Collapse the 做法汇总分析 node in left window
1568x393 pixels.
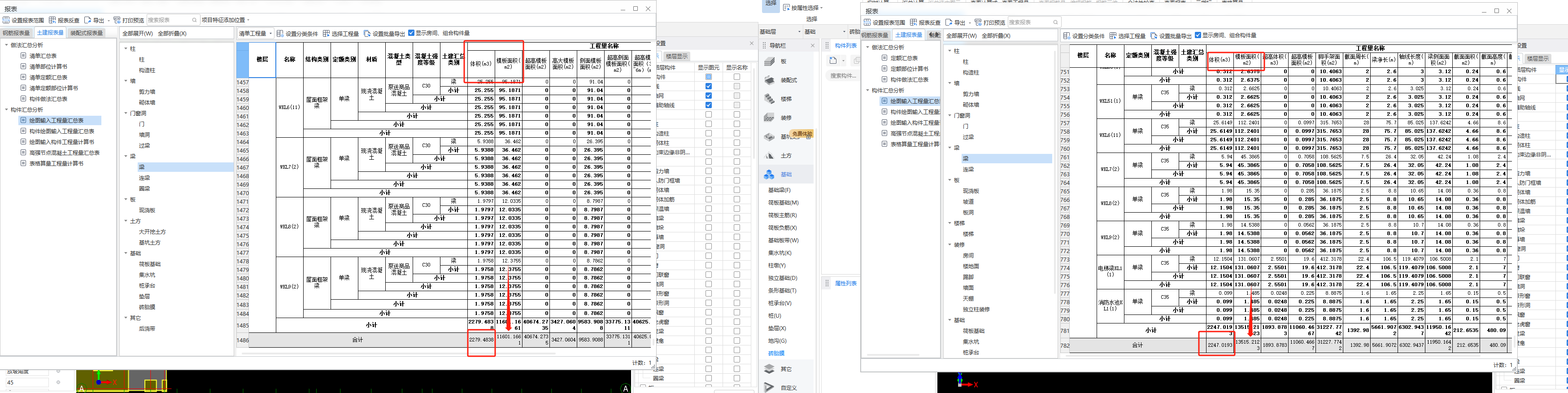click(x=7, y=45)
